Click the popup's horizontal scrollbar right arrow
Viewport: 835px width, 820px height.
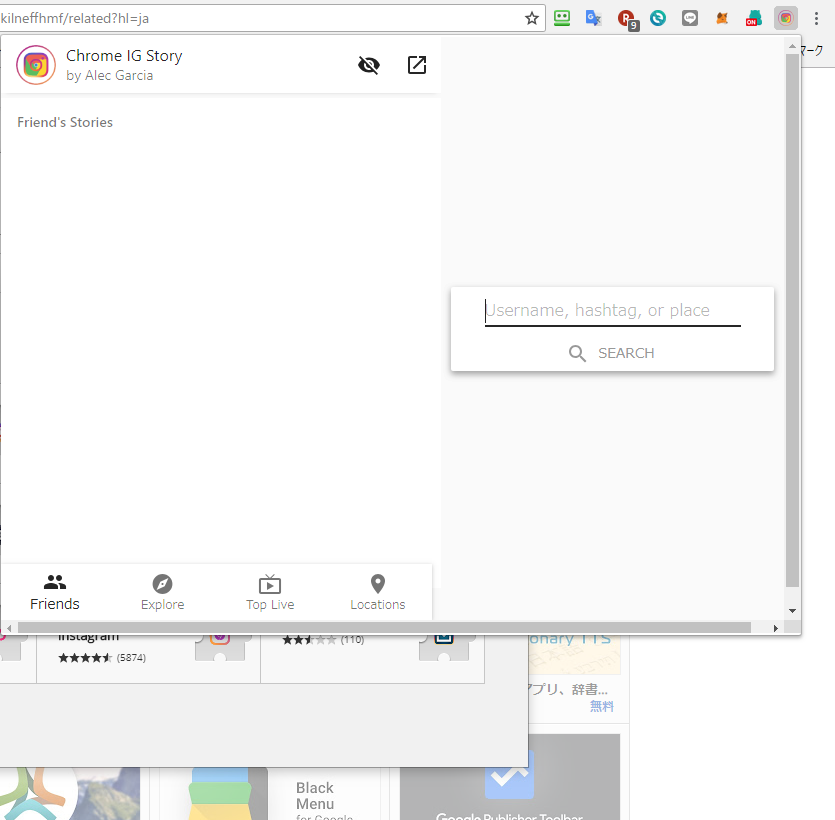(x=775, y=628)
